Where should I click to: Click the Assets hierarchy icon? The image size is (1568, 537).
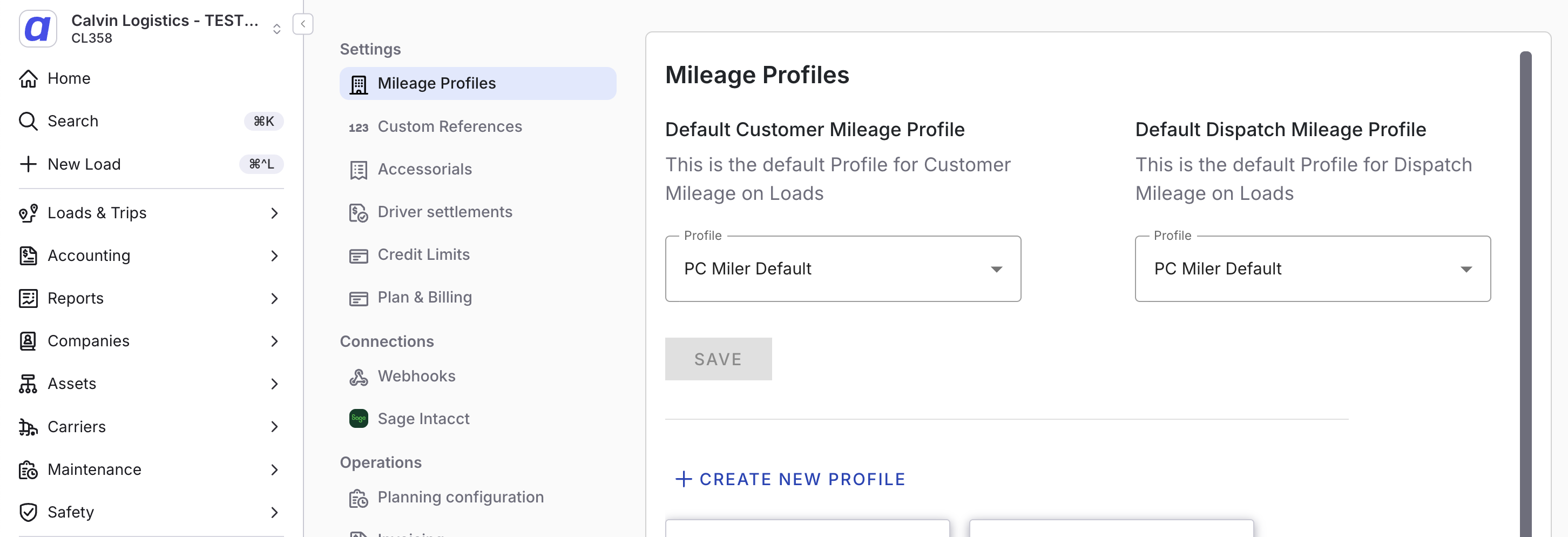[x=28, y=384]
